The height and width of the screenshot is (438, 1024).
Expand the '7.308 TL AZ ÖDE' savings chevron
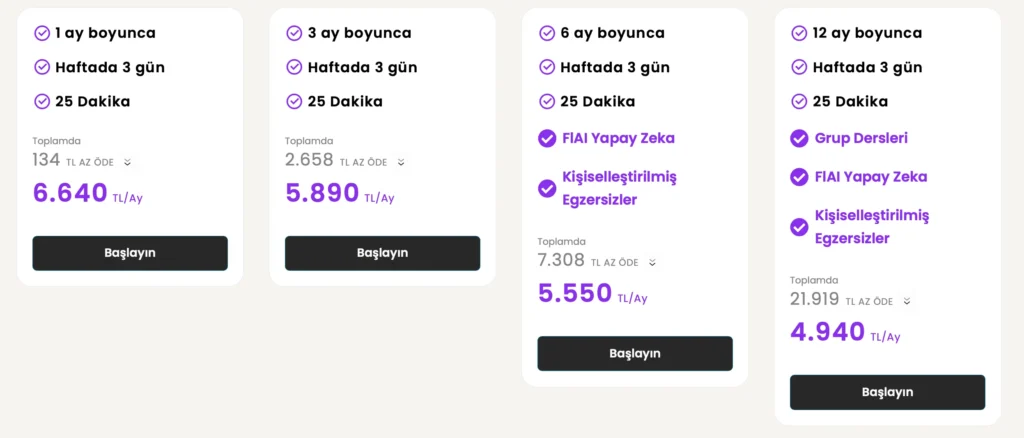coord(652,263)
